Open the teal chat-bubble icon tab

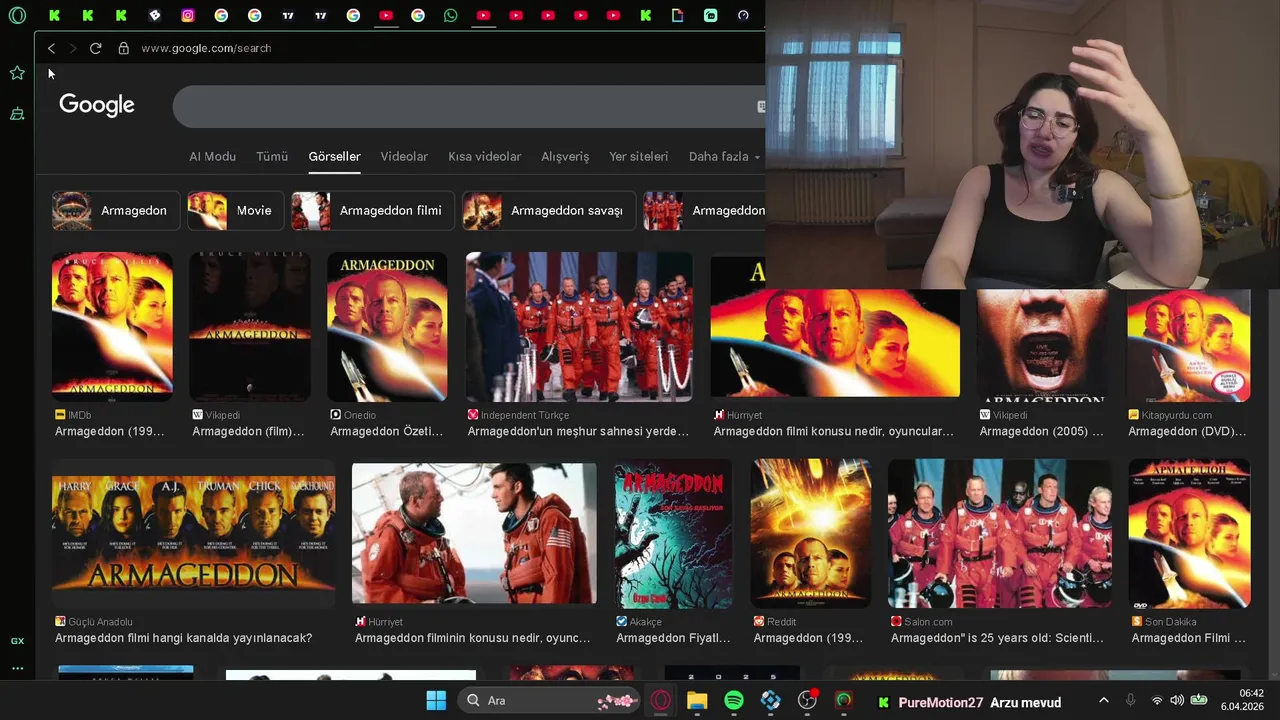711,15
